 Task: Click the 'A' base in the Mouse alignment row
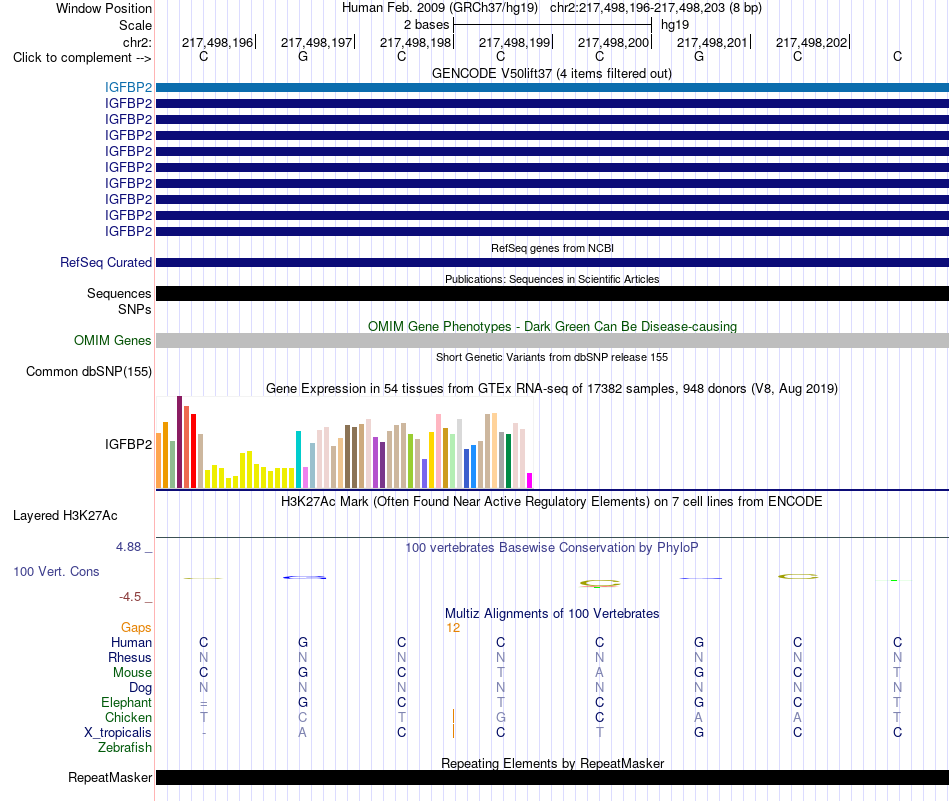pos(599,673)
